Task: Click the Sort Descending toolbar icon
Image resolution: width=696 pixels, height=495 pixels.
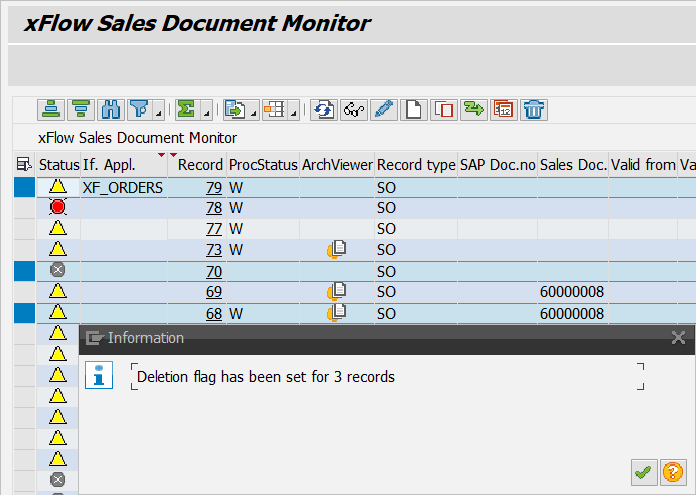Action: point(81,109)
